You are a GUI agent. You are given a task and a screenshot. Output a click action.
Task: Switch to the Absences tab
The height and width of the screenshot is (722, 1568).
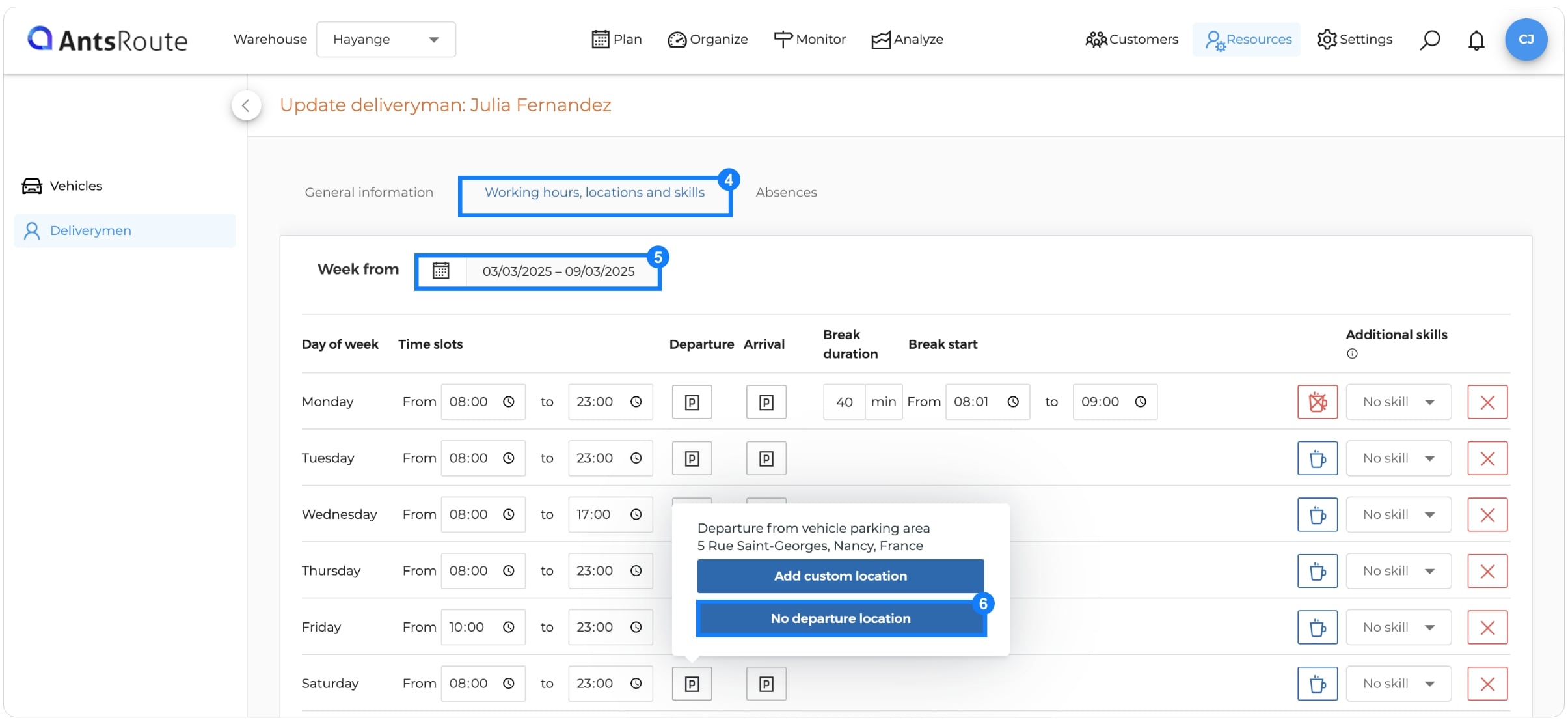tap(786, 193)
